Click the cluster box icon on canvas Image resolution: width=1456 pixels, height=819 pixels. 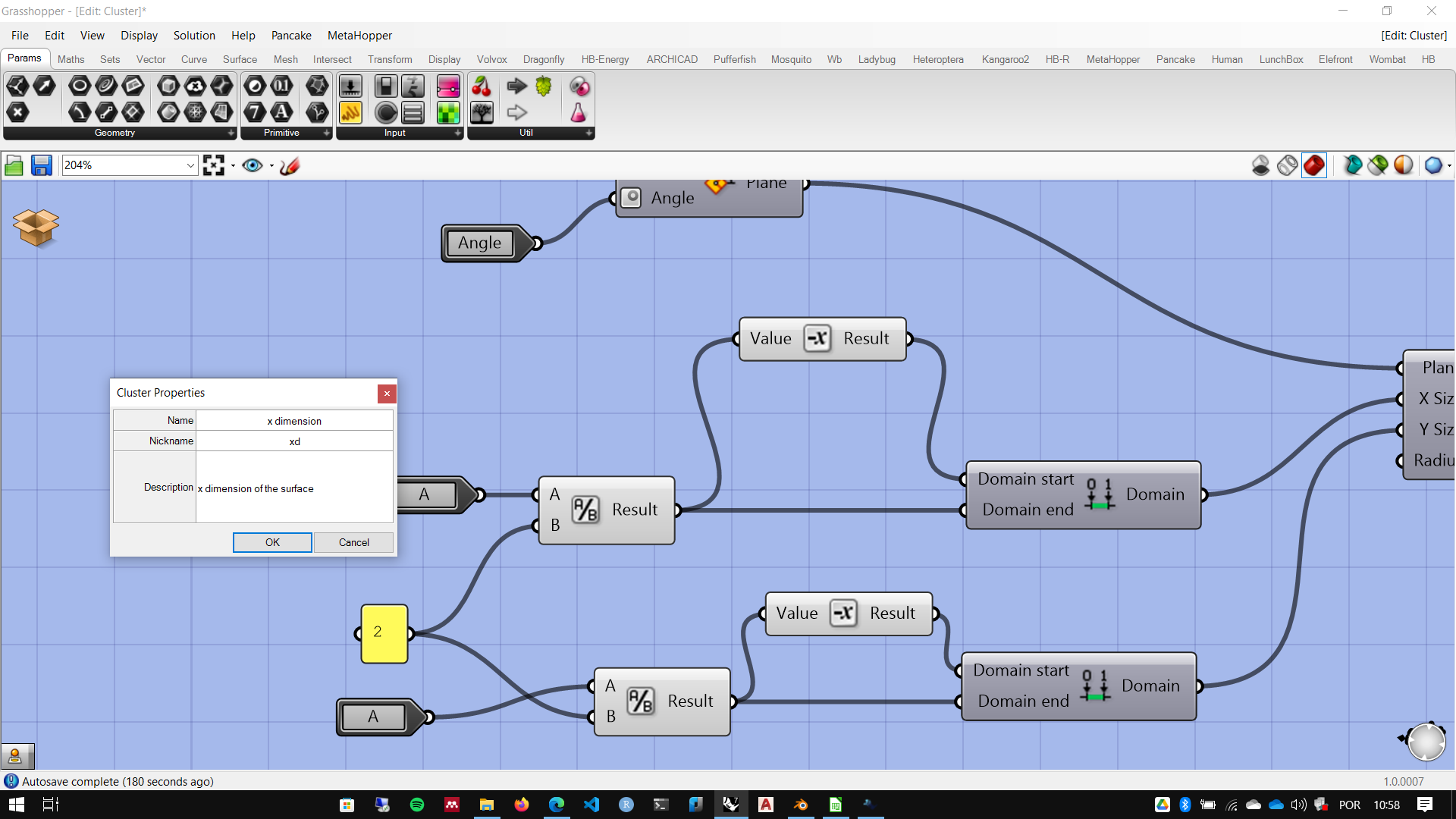click(36, 227)
